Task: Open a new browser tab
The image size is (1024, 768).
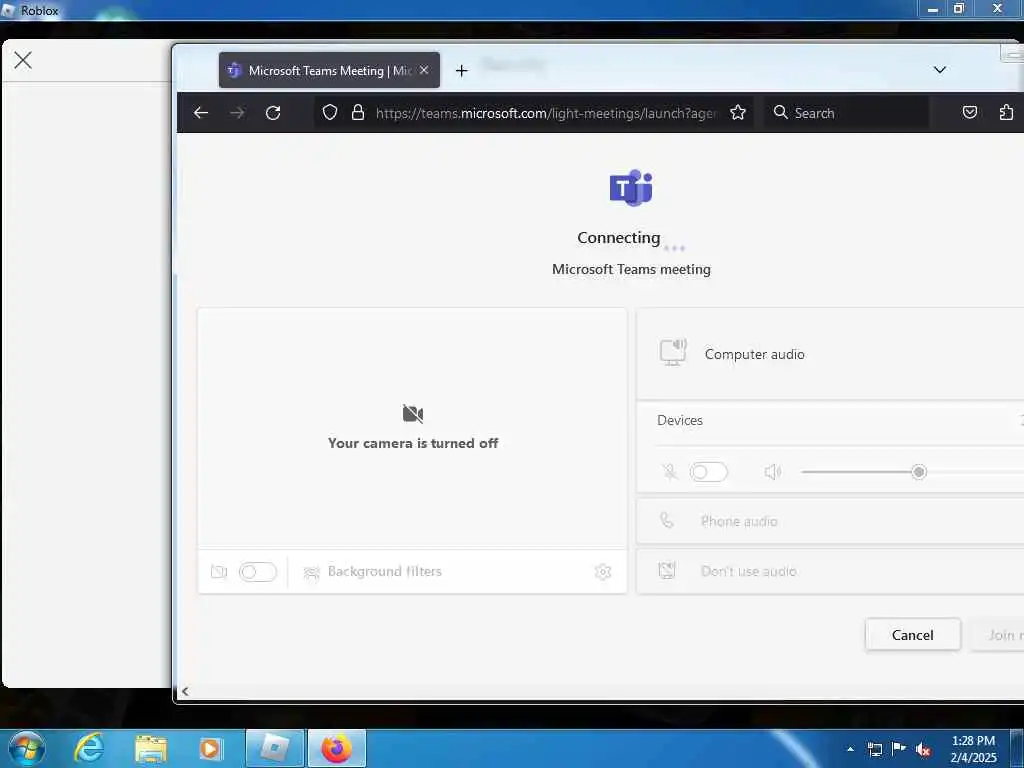Action: pyautogui.click(x=462, y=71)
